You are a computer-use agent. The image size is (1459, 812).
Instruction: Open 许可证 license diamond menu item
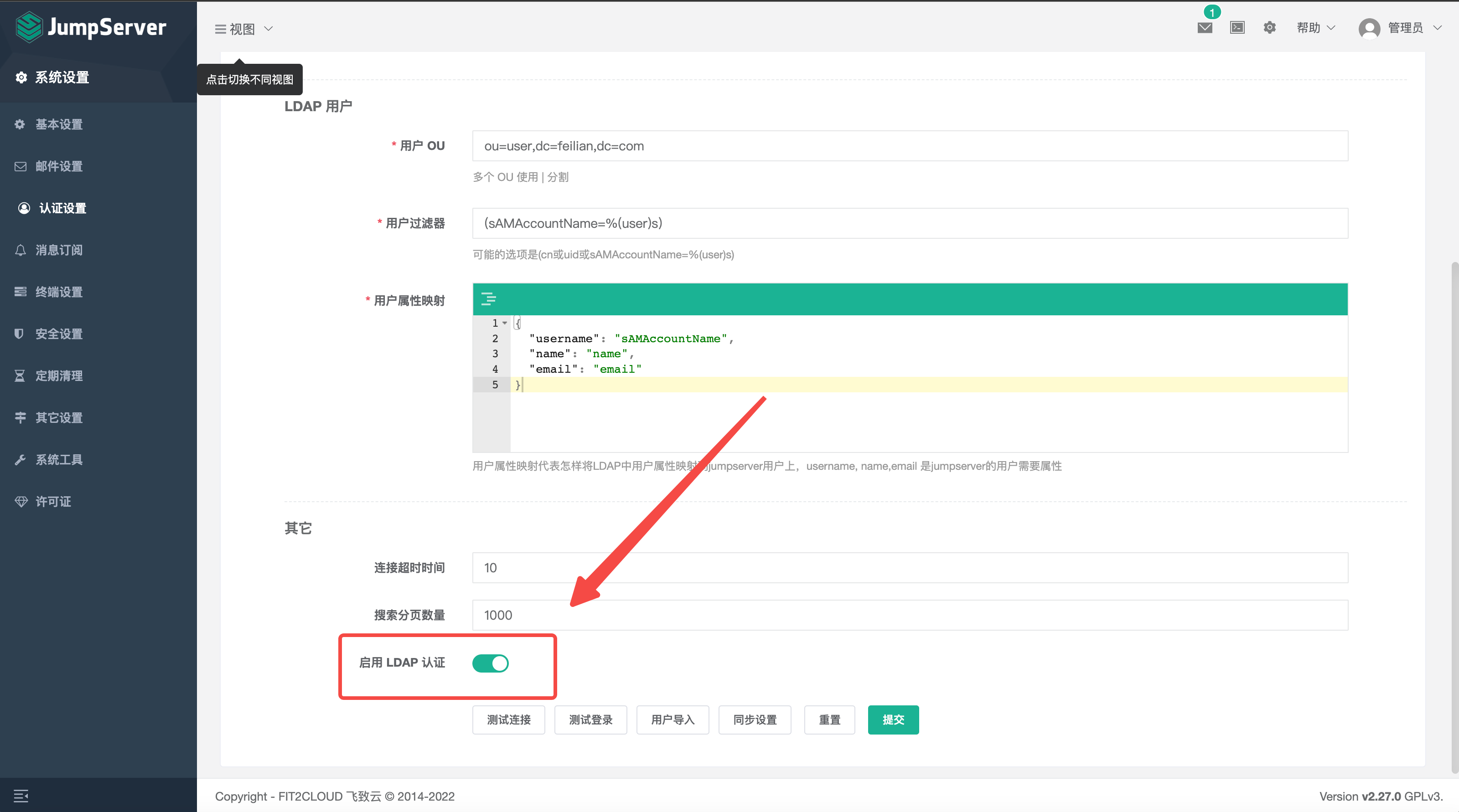53,501
